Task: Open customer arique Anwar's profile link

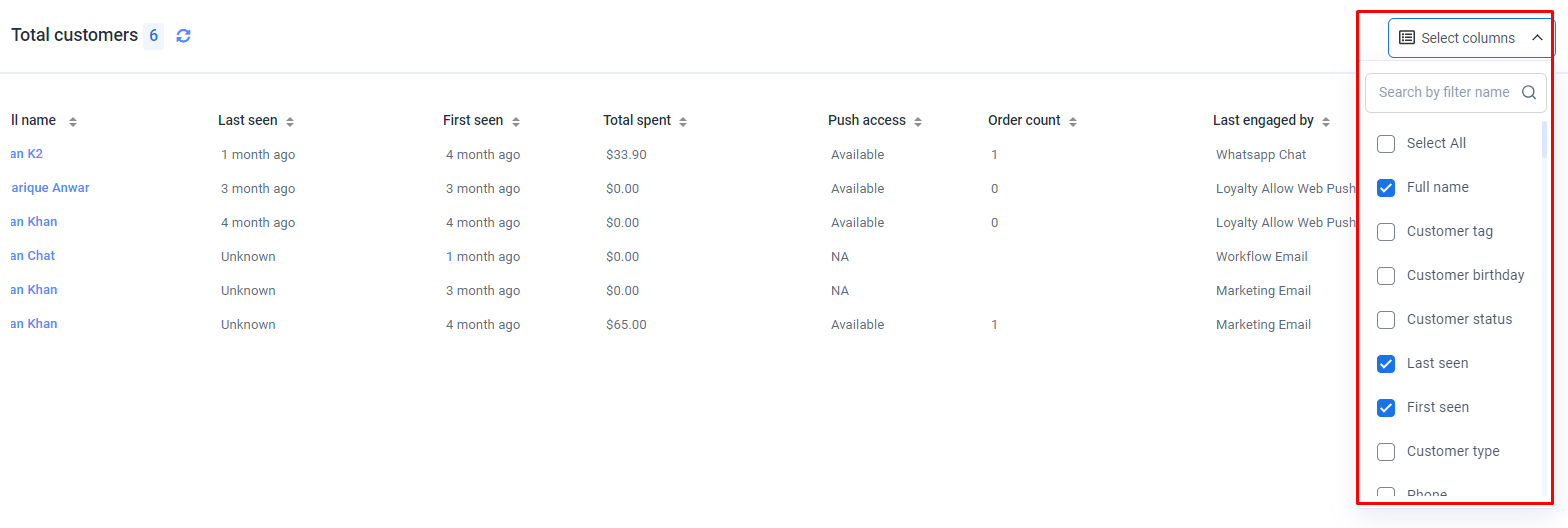Action: pos(50,188)
